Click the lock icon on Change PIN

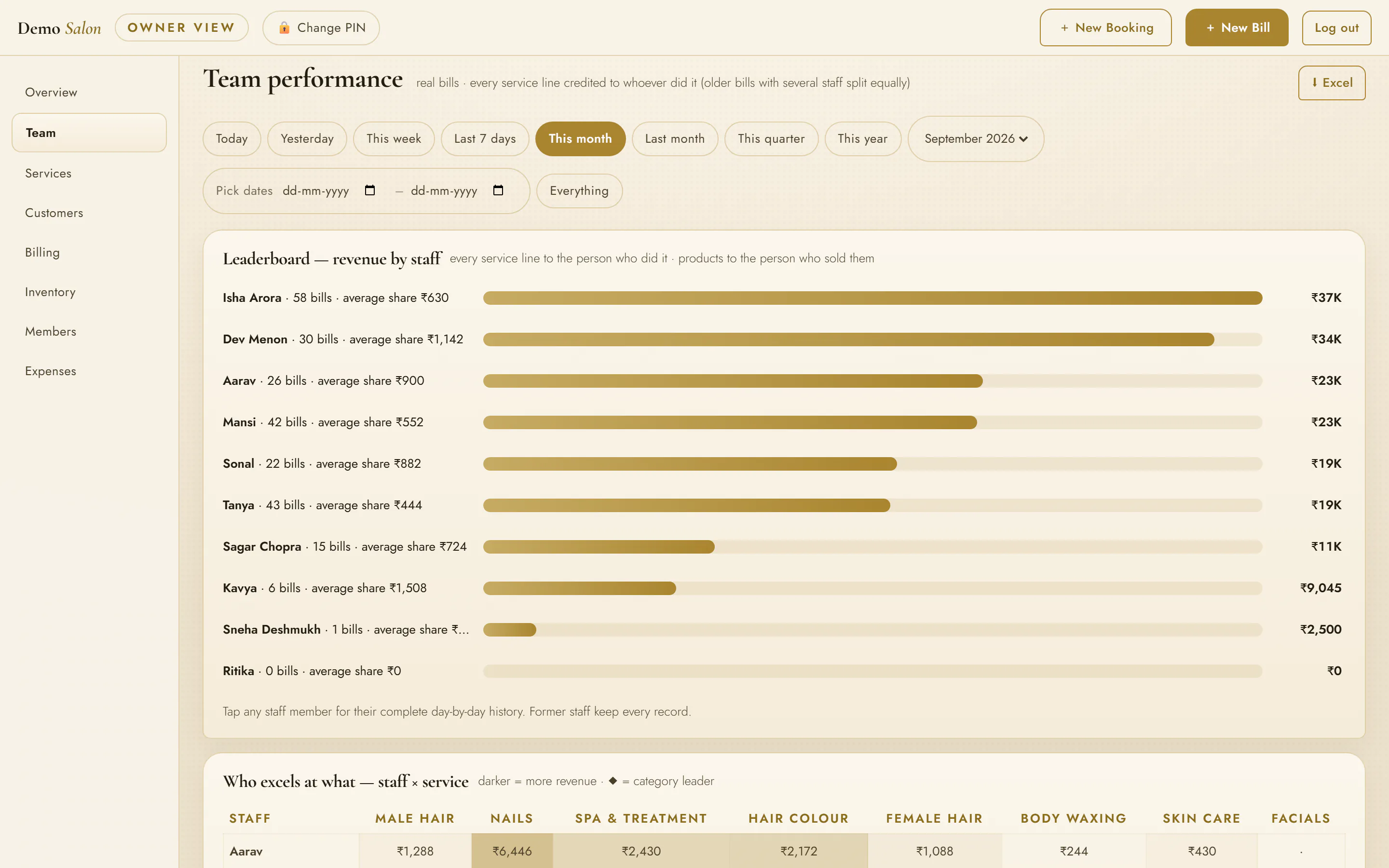[284, 27]
